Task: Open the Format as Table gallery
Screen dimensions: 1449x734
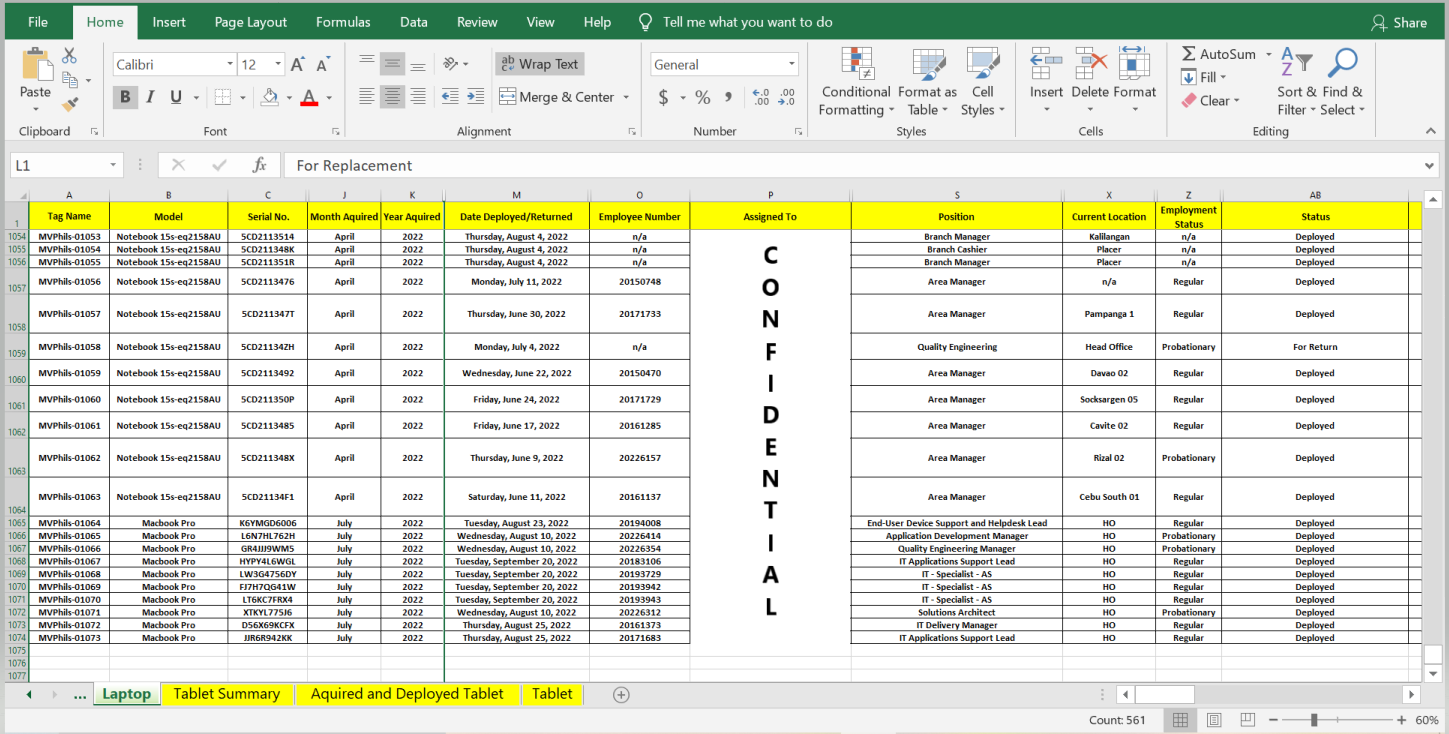Action: (928, 82)
